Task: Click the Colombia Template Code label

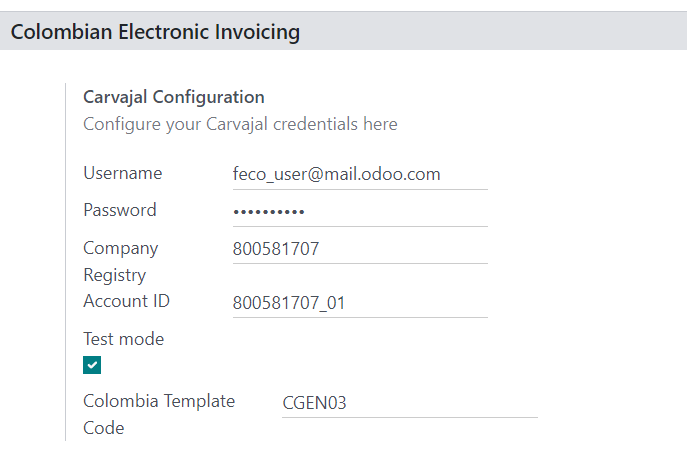Action: coord(159,414)
